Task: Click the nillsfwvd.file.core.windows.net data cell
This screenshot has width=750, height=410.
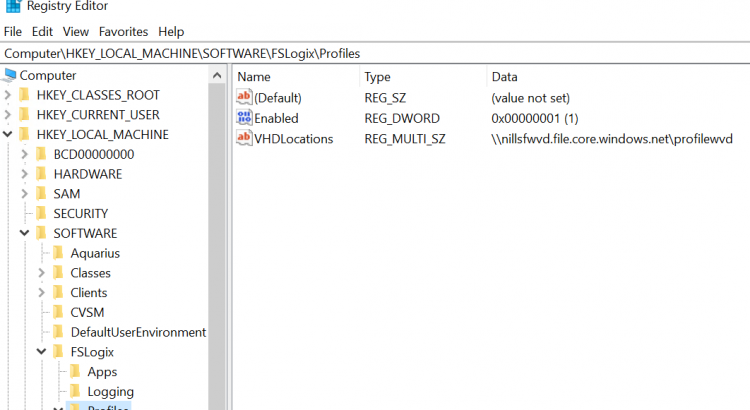Action: coord(612,139)
